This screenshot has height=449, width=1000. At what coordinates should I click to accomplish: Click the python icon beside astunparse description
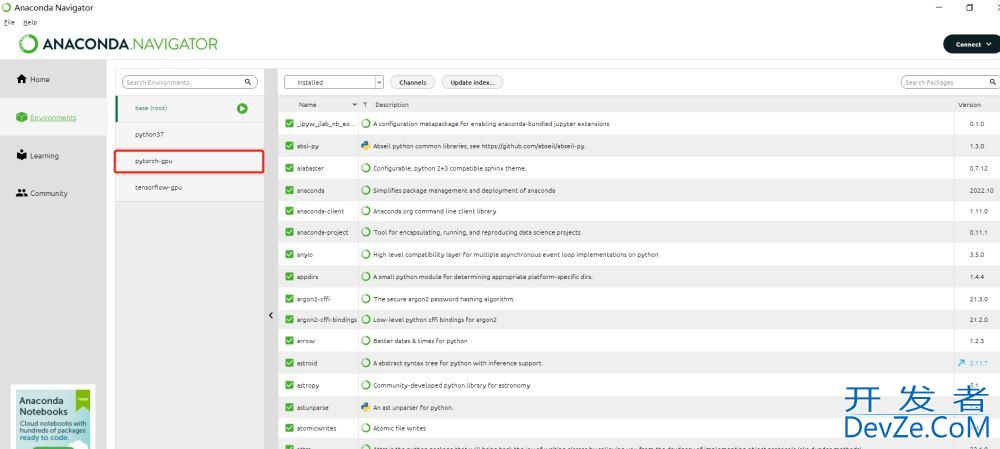click(x=365, y=407)
